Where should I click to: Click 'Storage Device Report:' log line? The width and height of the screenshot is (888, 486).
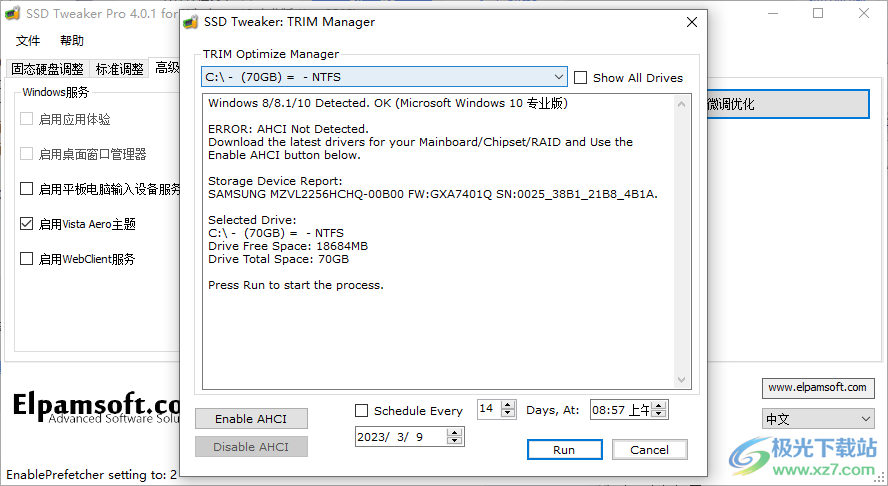(x=275, y=181)
